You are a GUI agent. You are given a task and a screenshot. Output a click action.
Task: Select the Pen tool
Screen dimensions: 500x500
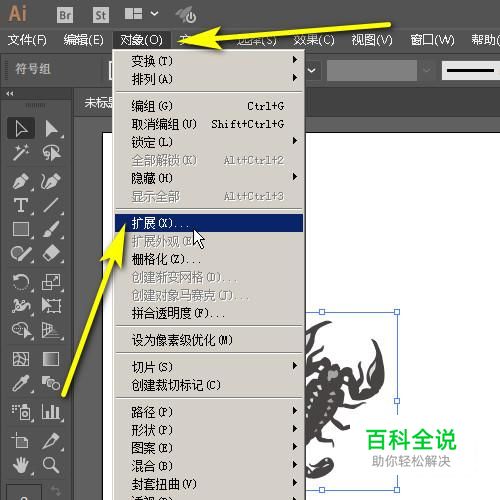click(x=21, y=181)
